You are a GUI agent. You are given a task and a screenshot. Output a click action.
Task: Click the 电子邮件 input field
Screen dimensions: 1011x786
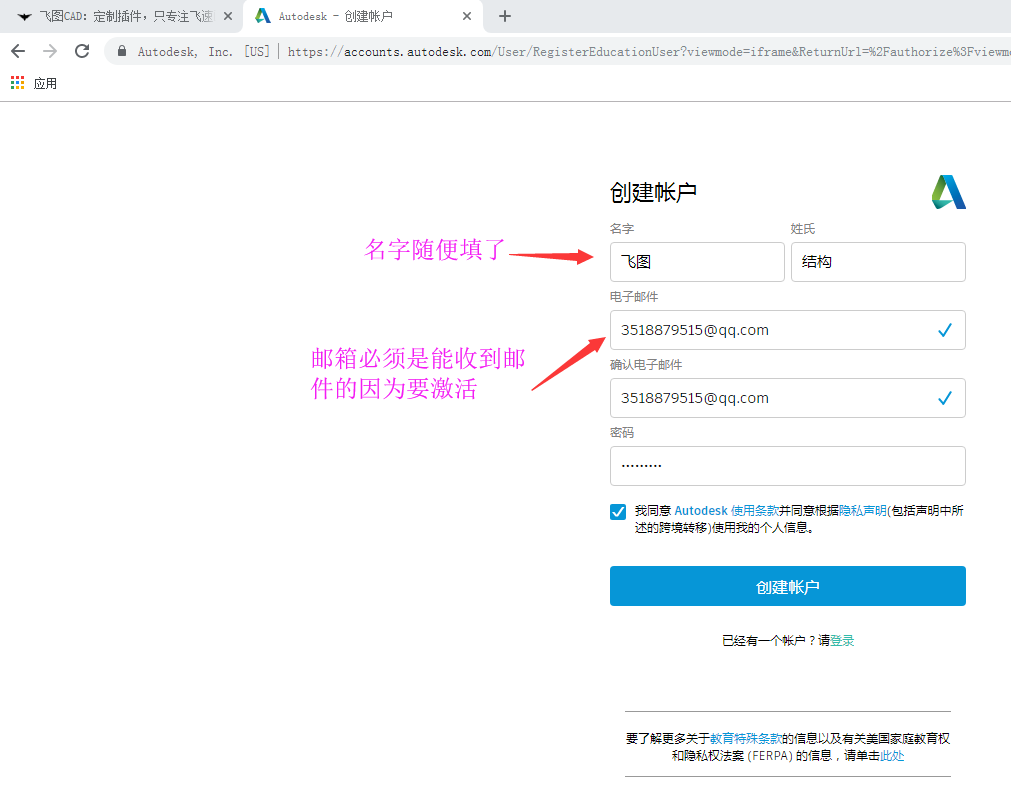click(x=787, y=330)
